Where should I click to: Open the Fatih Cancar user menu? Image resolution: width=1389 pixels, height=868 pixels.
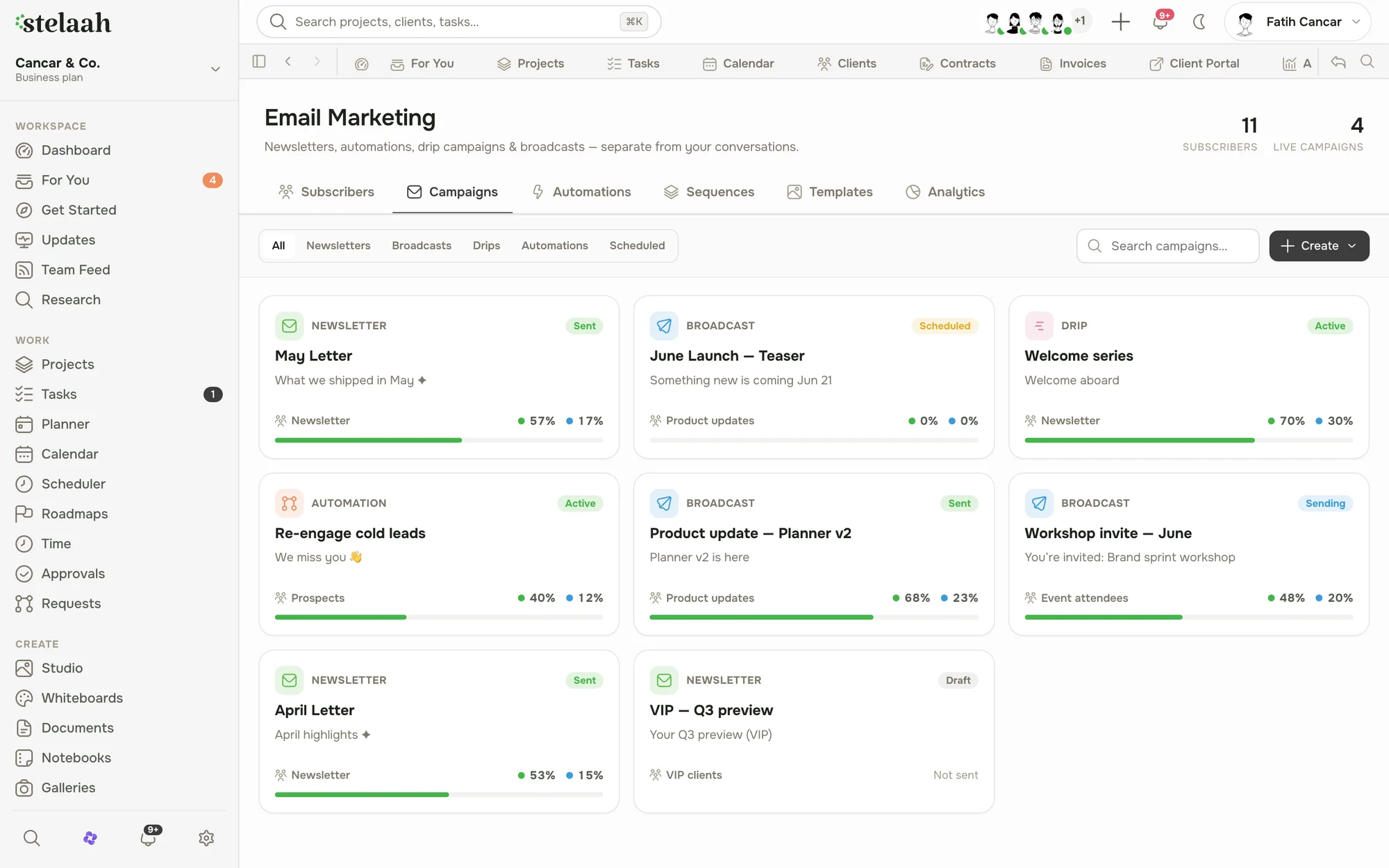tap(1297, 22)
